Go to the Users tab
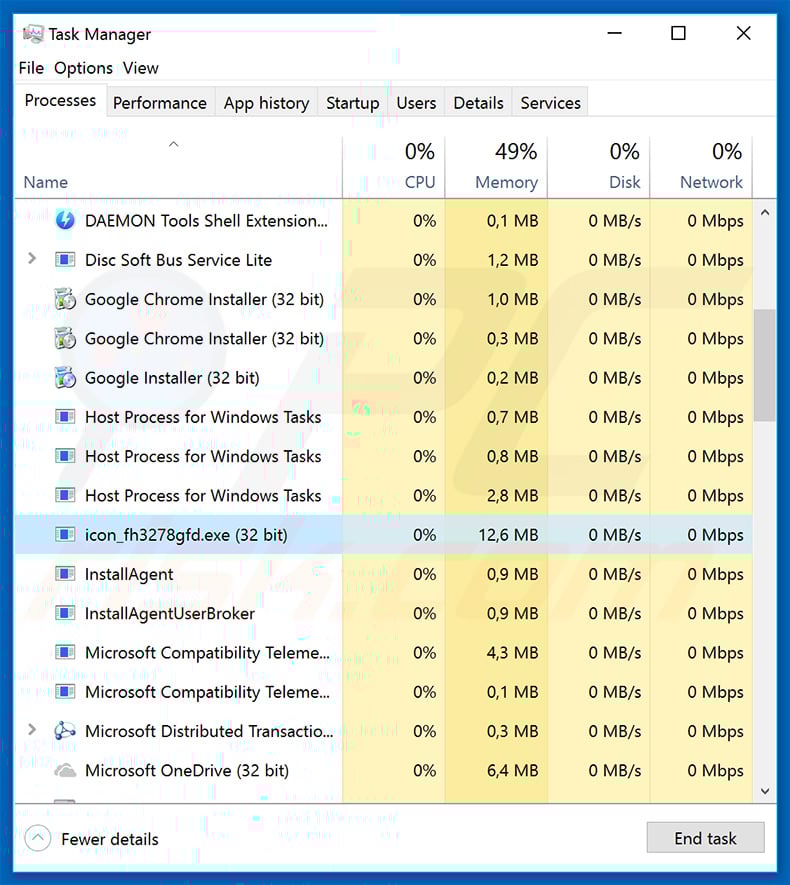Viewport: 790px width, 885px height. 416,103
